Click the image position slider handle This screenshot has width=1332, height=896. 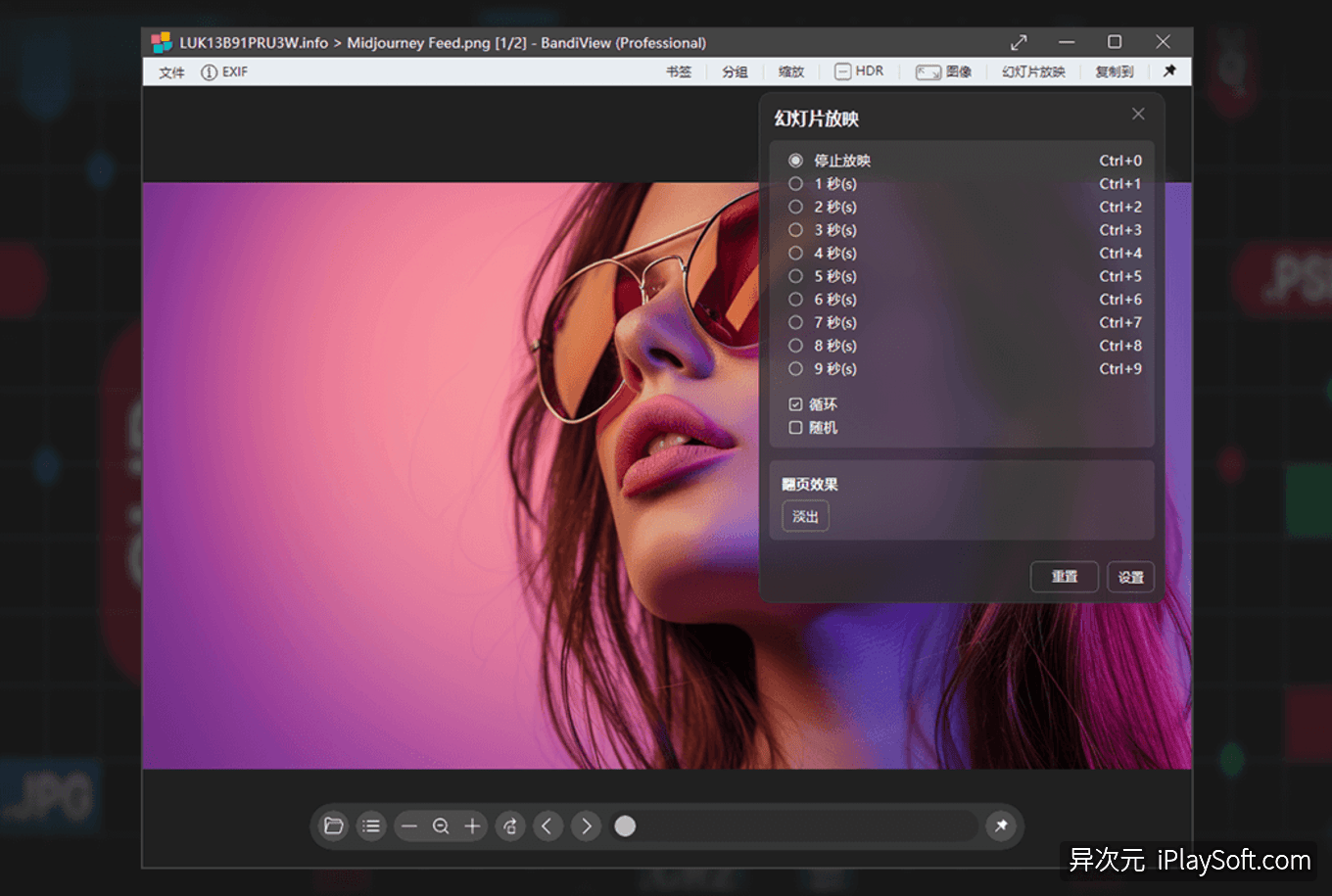click(625, 826)
